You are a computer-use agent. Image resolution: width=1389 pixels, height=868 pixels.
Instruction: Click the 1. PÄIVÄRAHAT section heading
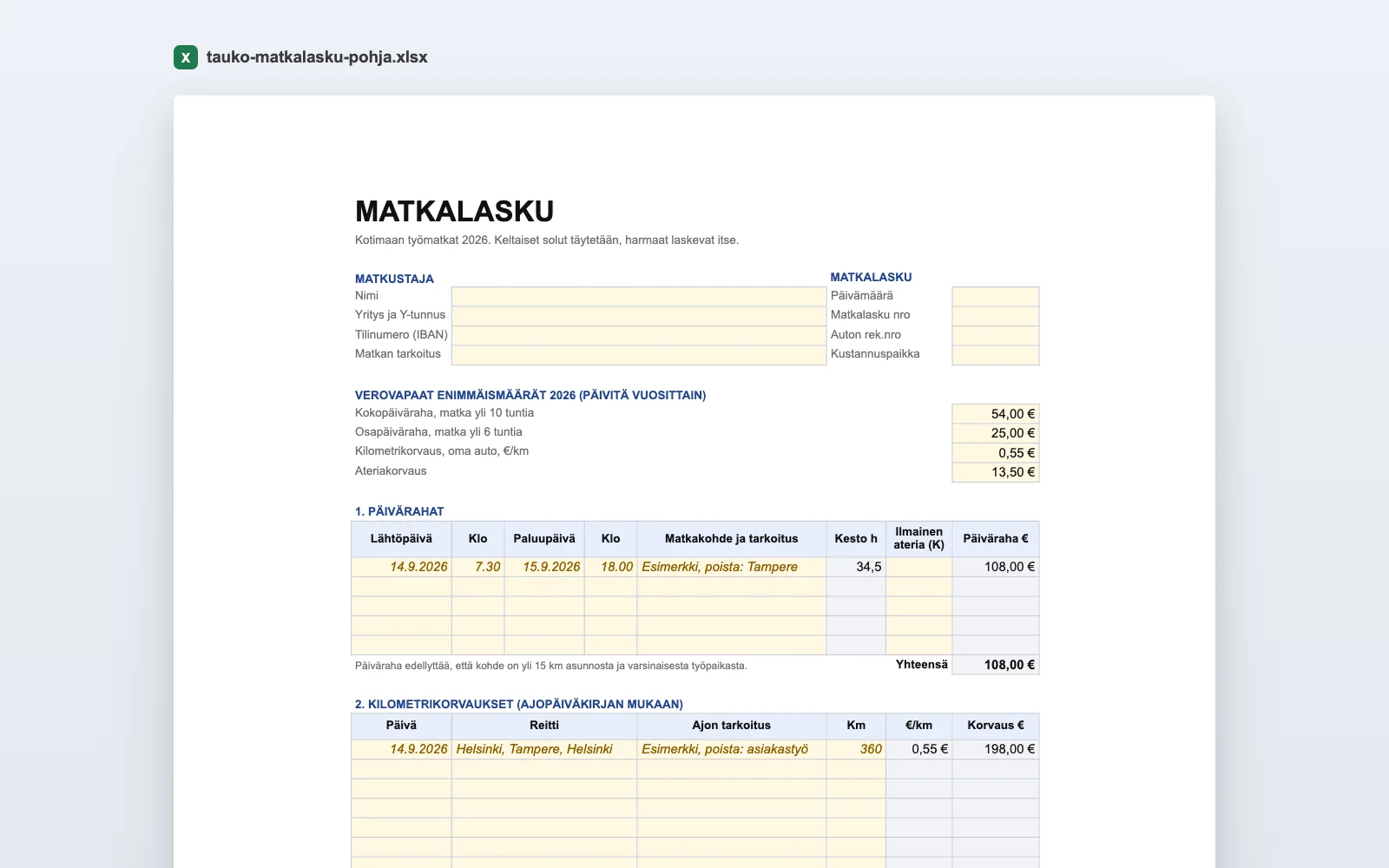(x=399, y=511)
